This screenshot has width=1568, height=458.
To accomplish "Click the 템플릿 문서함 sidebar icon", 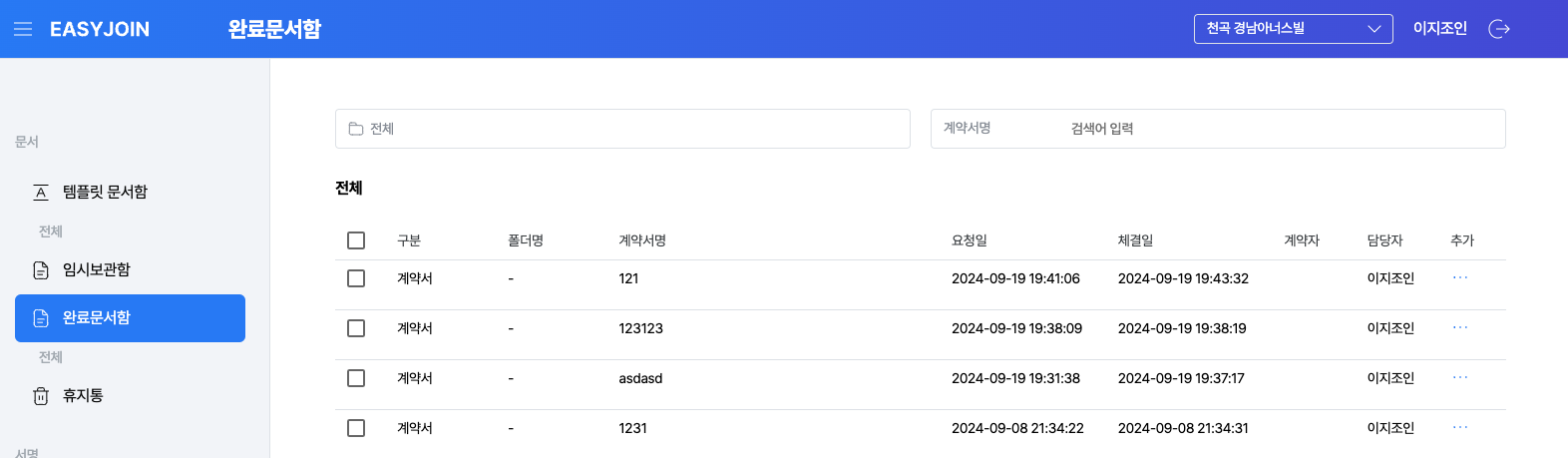I will tap(41, 192).
